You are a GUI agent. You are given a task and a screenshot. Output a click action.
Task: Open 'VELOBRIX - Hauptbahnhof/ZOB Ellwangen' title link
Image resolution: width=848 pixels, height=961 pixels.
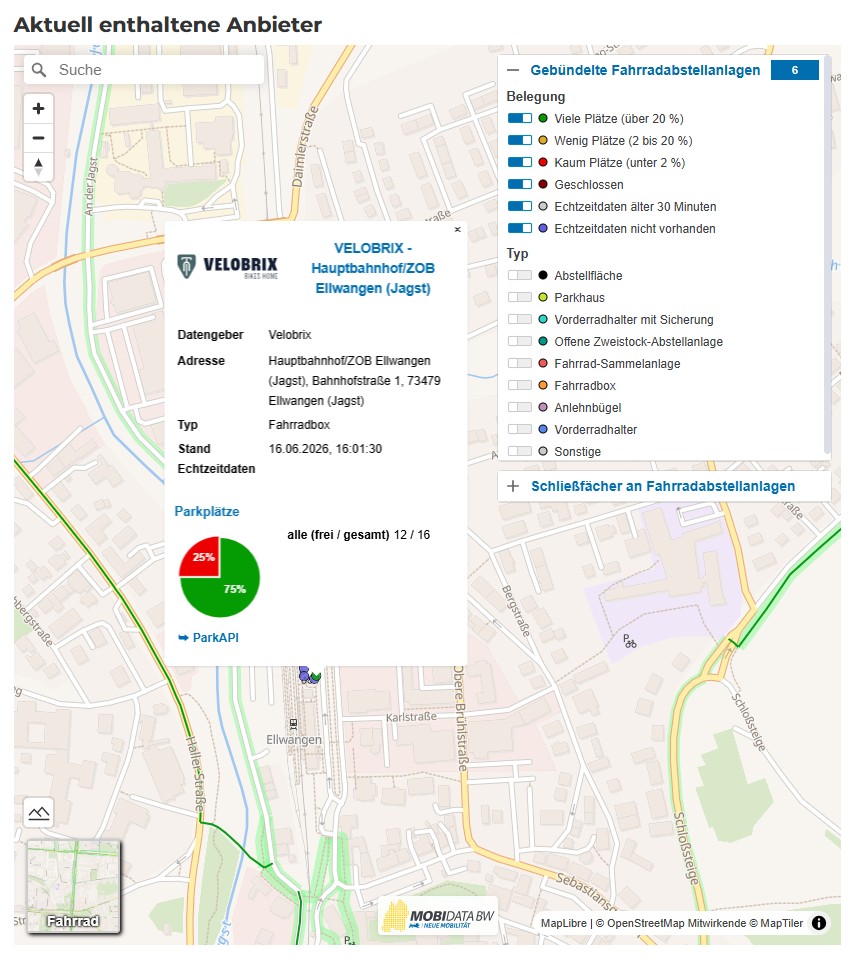pos(373,268)
